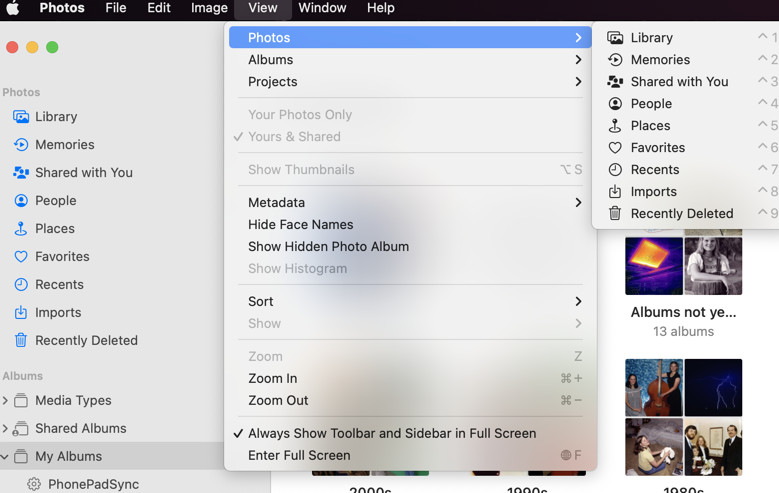The width and height of the screenshot is (779, 493).
Task: Click the Recently Deleted trash icon in sidebar
Action: point(21,340)
